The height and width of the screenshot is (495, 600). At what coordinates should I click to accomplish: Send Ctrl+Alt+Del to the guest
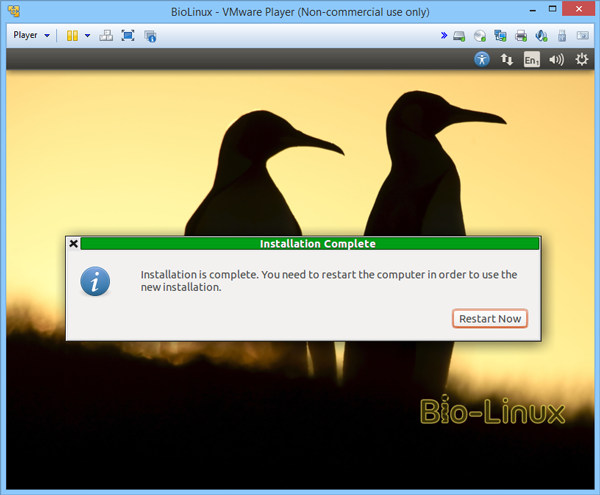106,36
